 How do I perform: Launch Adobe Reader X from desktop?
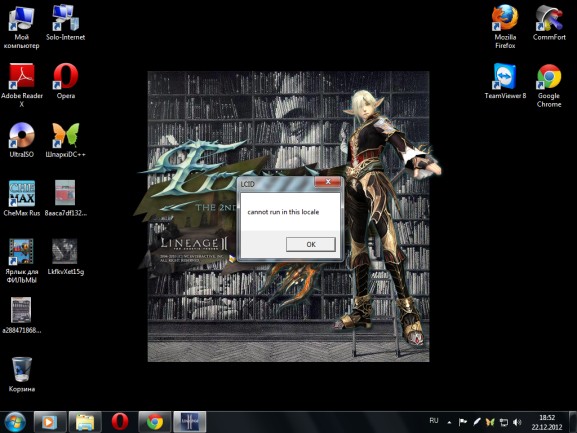tap(22, 85)
